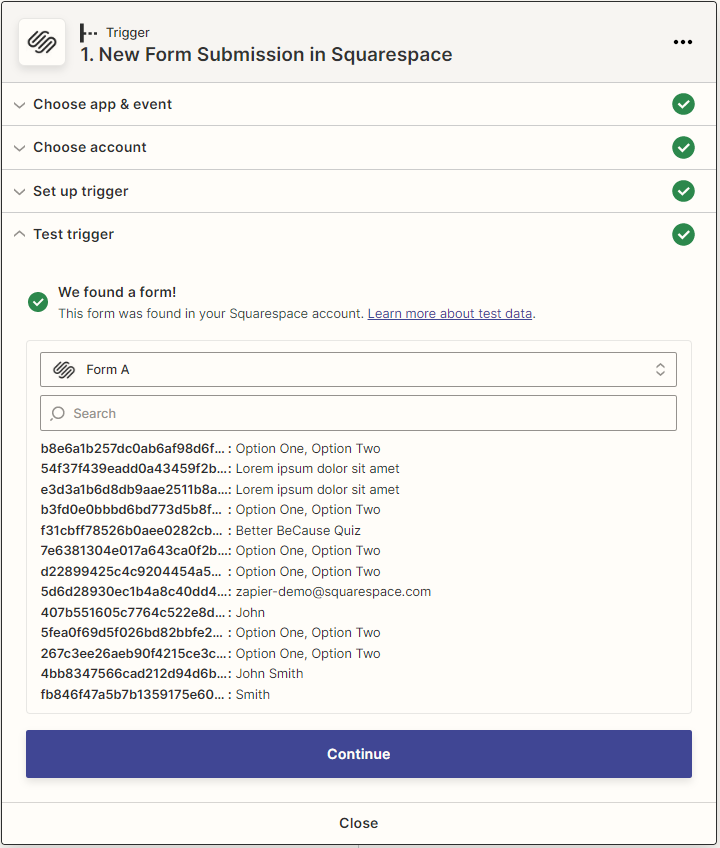Click the magnifier icon in the Search field

(x=57, y=413)
